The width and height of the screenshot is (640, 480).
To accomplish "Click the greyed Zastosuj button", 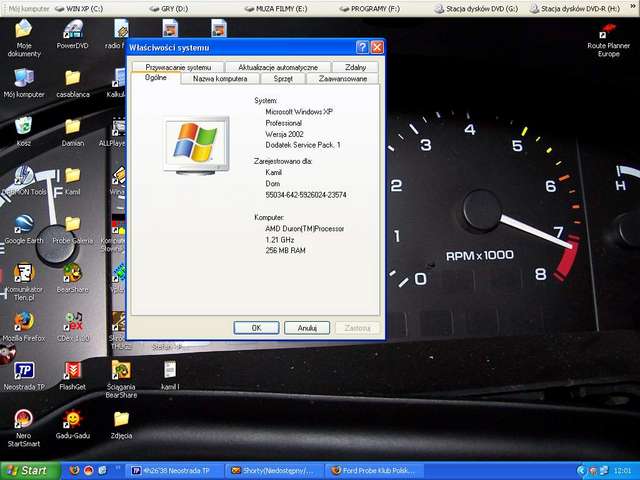I will click(x=358, y=328).
